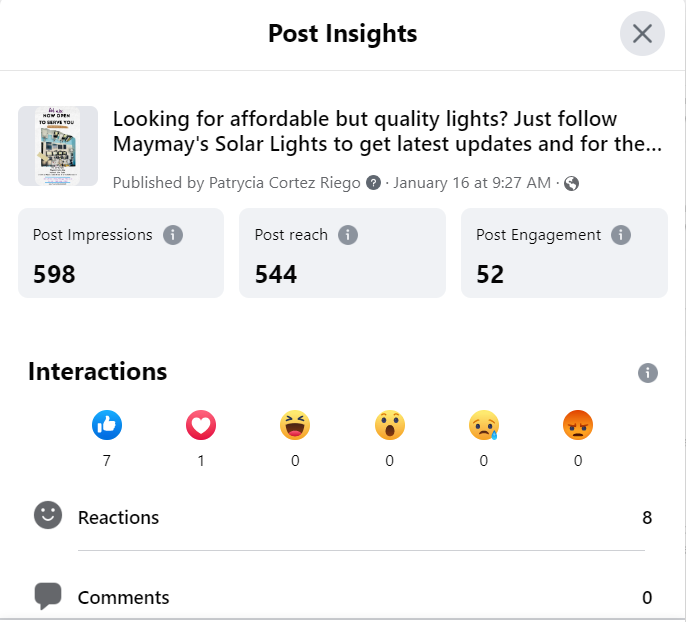
Task: Open the post image thumbnail
Action: coord(58,146)
